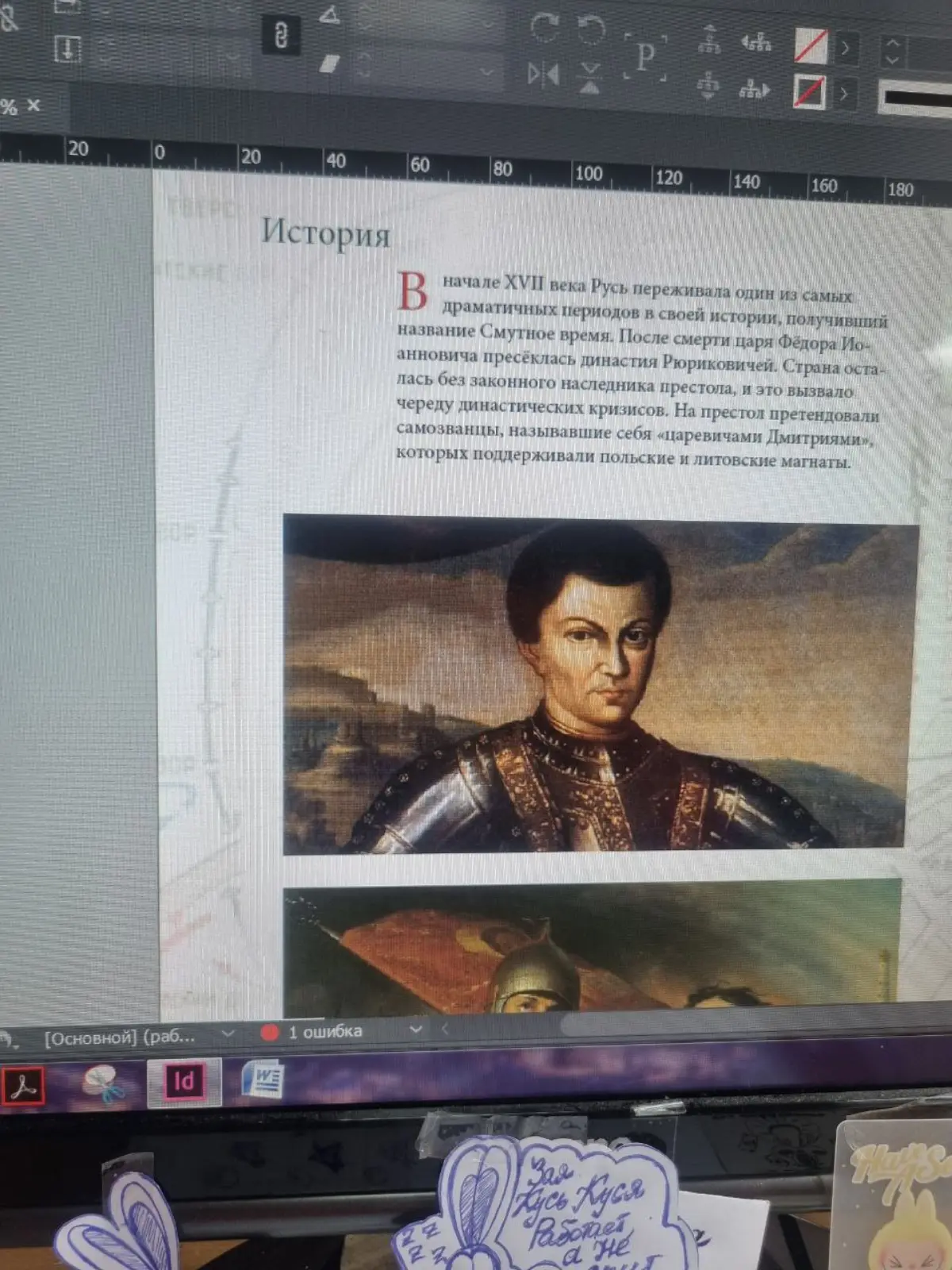Screen dimensions: 952x1270
Task: Switch to Microsoft Word in the taskbar
Action: pos(263,1079)
